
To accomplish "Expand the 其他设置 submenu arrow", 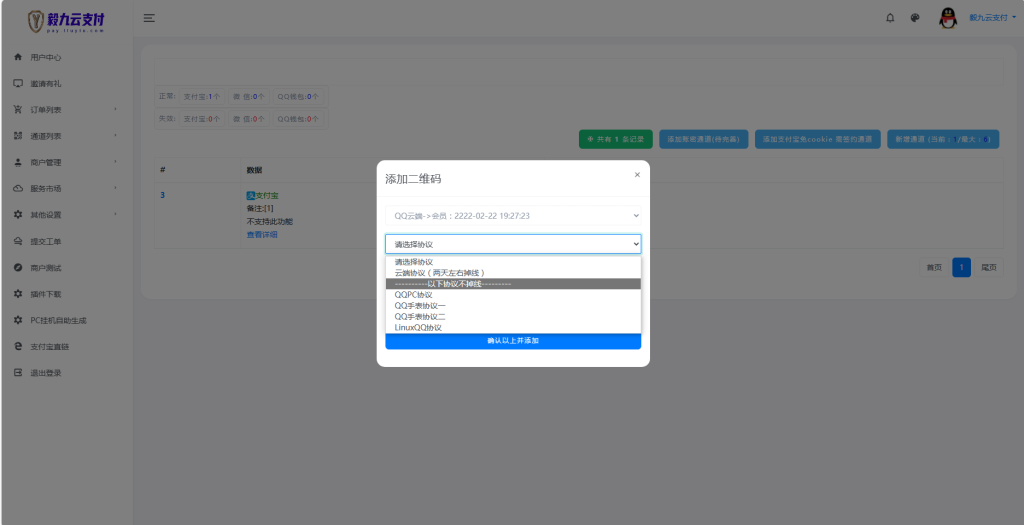I will point(116,214).
